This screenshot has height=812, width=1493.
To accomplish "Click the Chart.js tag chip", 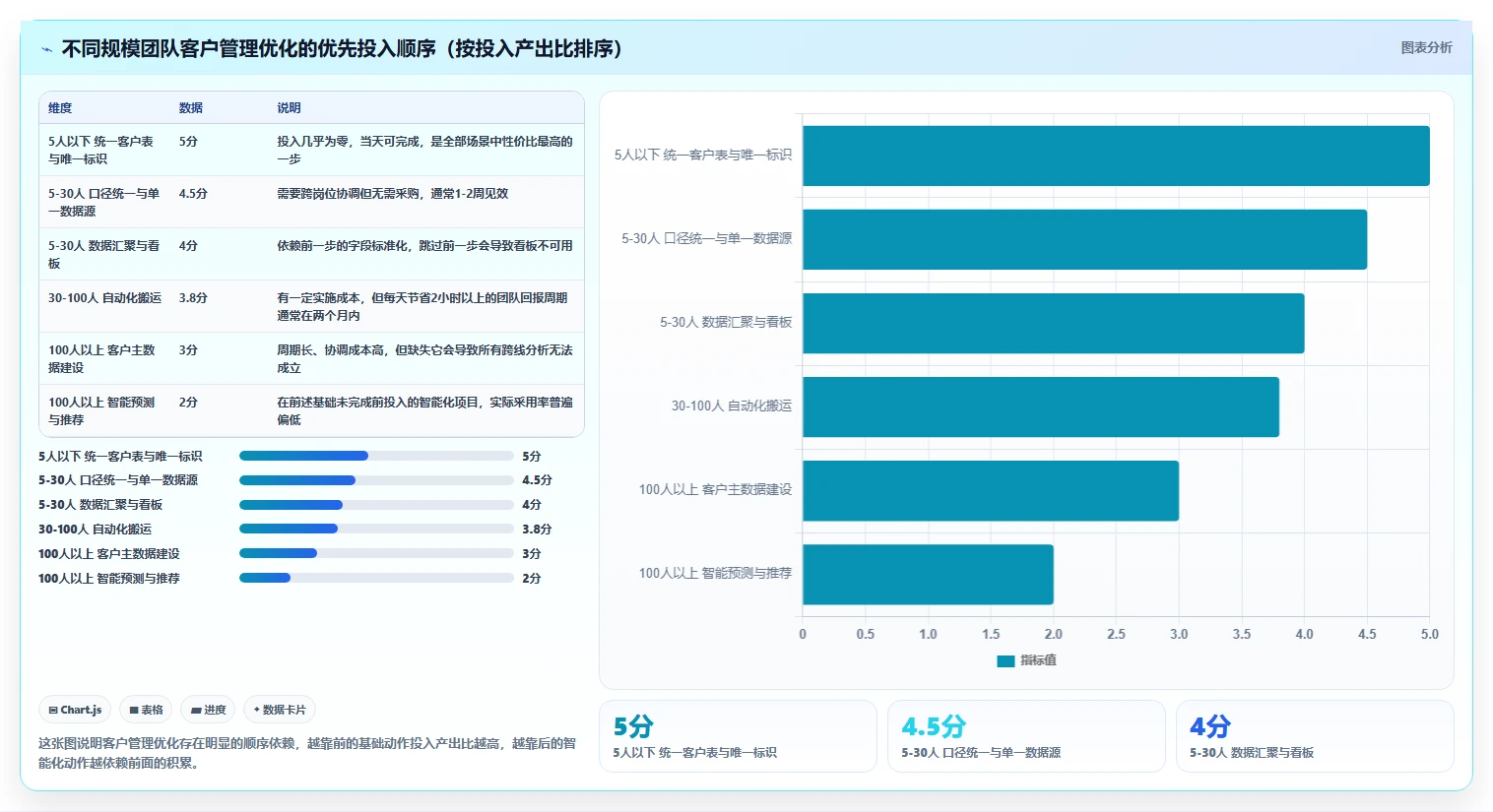I will coord(75,710).
